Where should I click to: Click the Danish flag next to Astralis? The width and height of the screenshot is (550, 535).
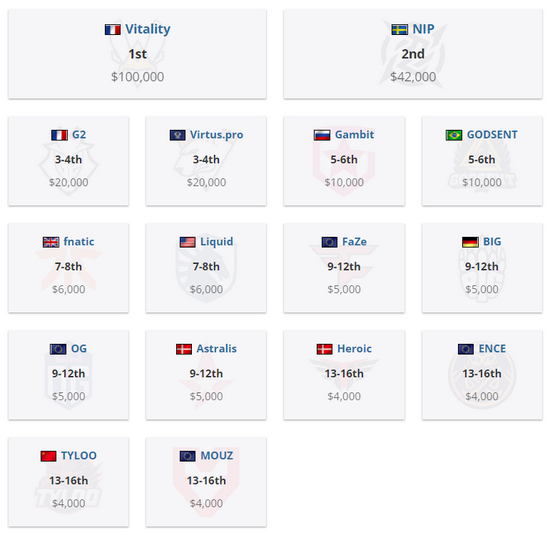click(184, 349)
